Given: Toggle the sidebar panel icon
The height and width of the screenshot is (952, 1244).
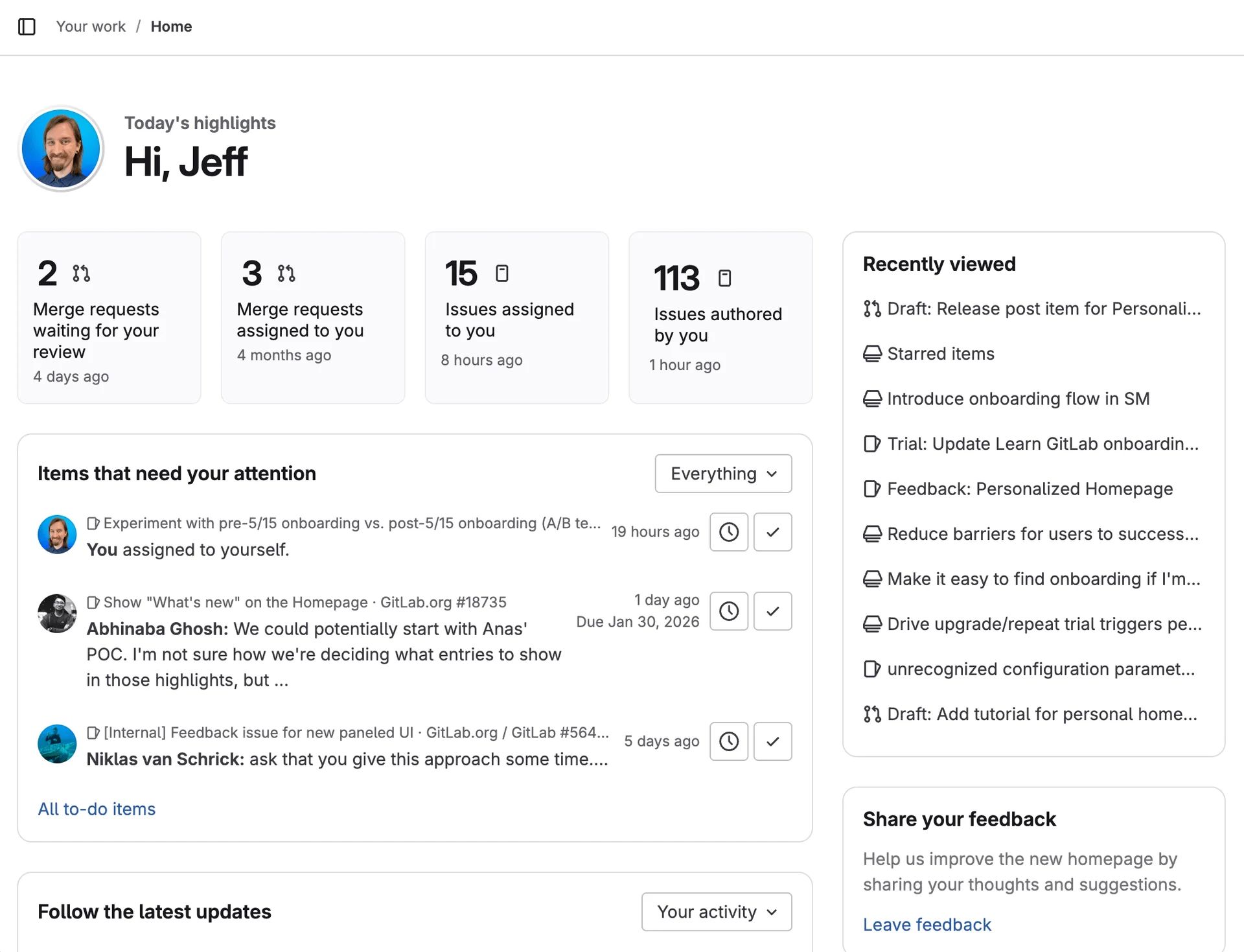Looking at the screenshot, I should click(x=27, y=27).
